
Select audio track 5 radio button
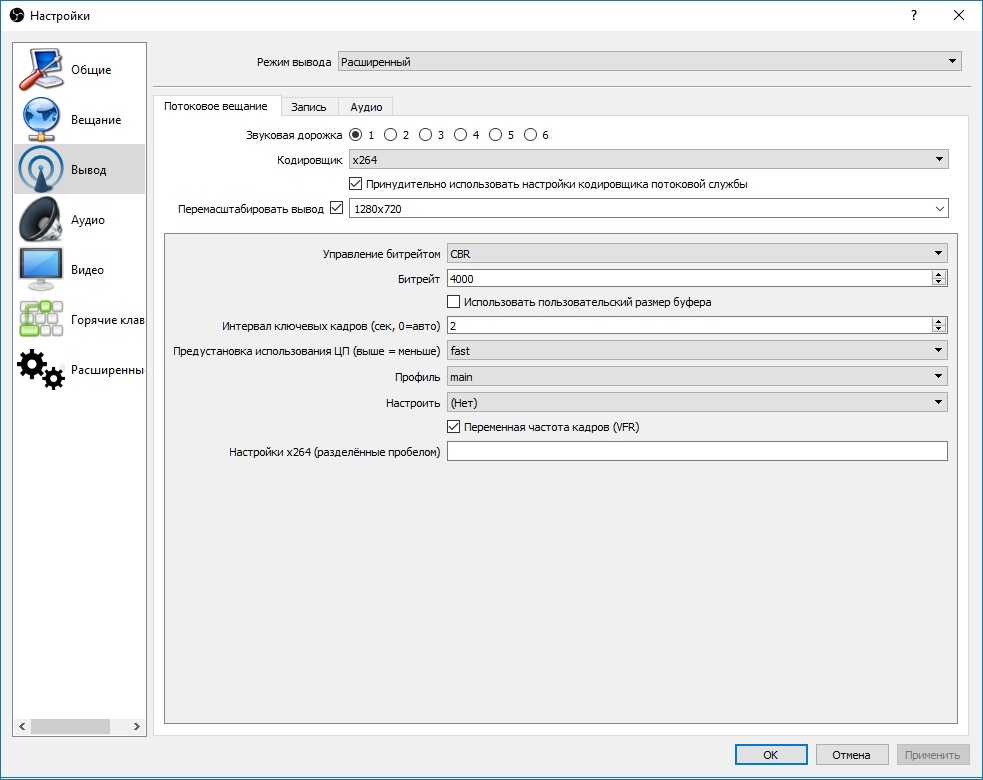496,134
